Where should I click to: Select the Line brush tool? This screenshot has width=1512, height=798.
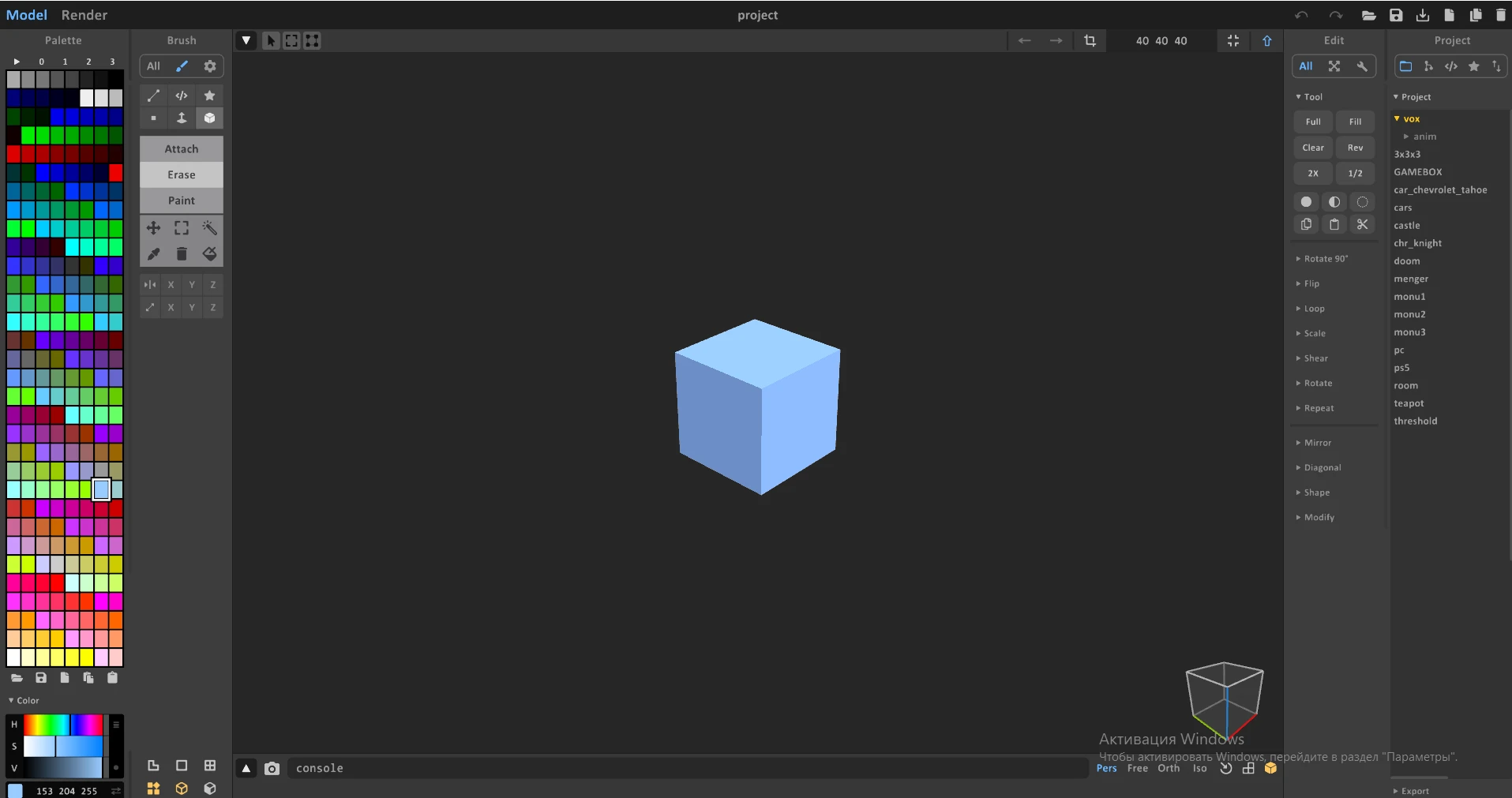(153, 96)
